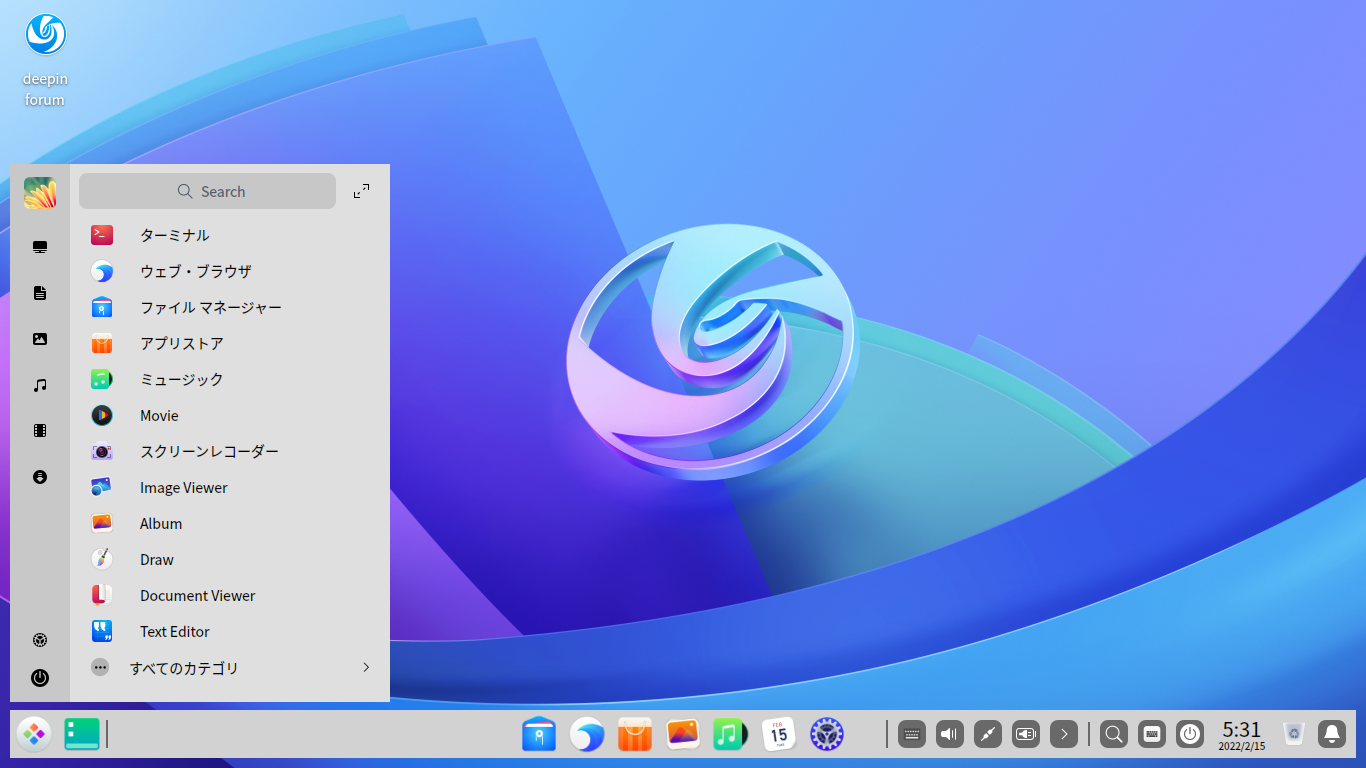This screenshot has height=768, width=1366.
Task: Launch ウェブ・ブラウザ from the app list
Action: point(230,271)
